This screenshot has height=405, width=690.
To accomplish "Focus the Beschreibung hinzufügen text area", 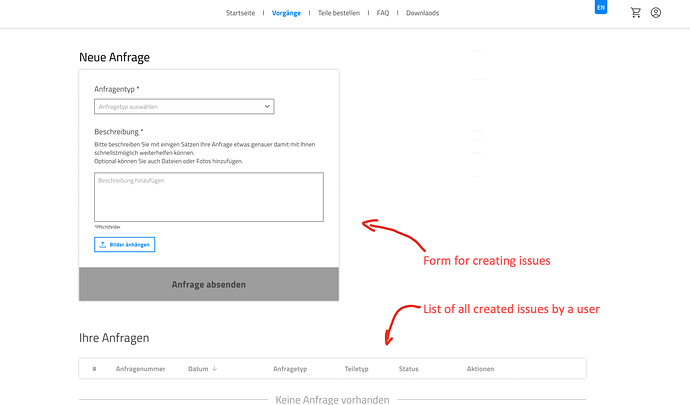I will point(209,197).
